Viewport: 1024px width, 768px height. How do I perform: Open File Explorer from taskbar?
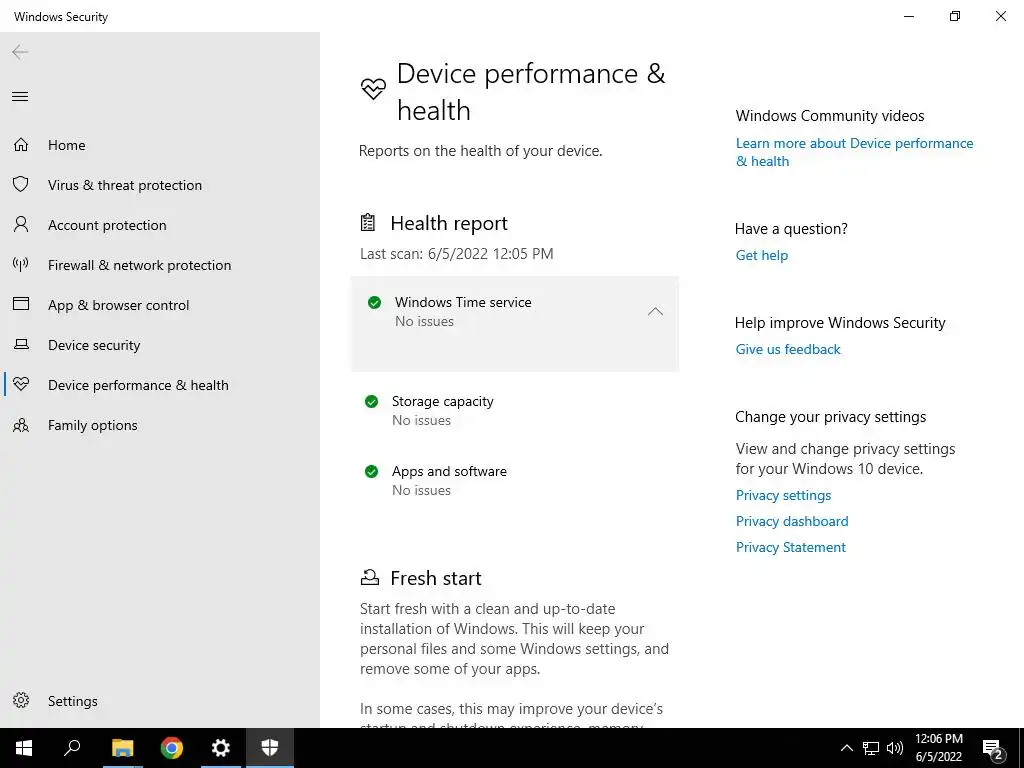(122, 748)
